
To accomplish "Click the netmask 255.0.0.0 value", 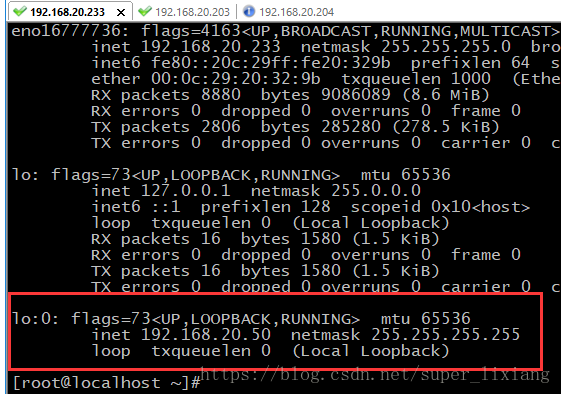I will click(x=375, y=190).
